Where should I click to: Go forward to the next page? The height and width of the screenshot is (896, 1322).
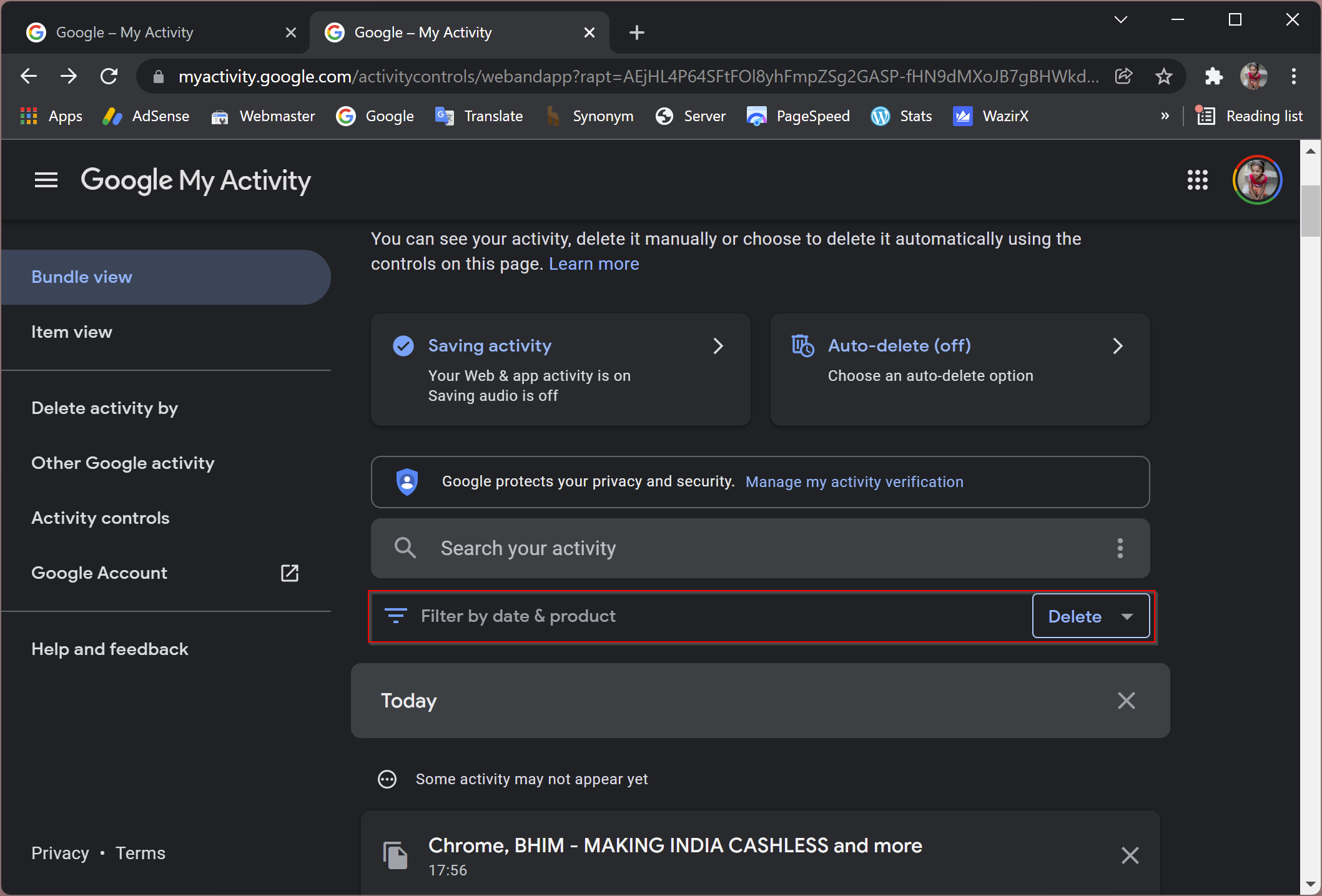(69, 76)
